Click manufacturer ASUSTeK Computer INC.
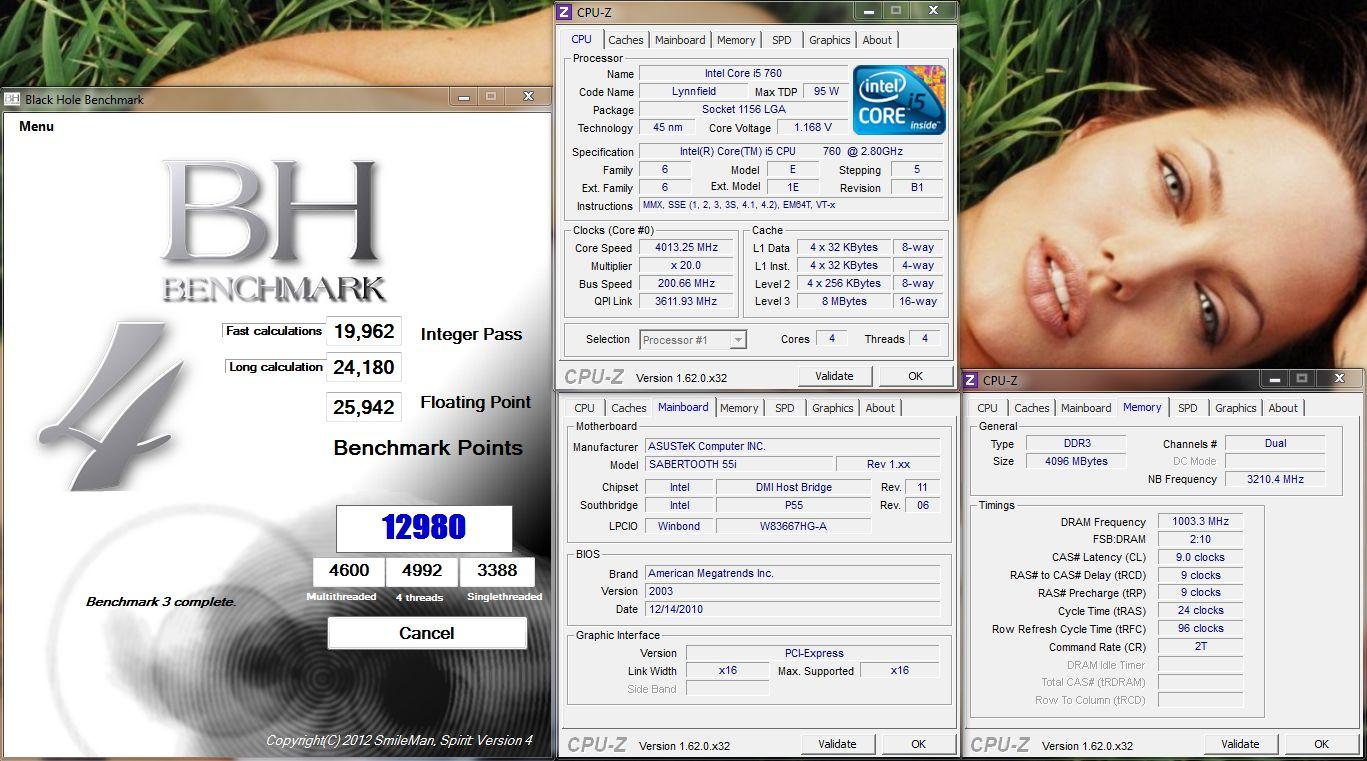The width and height of the screenshot is (1367, 761). 793,447
